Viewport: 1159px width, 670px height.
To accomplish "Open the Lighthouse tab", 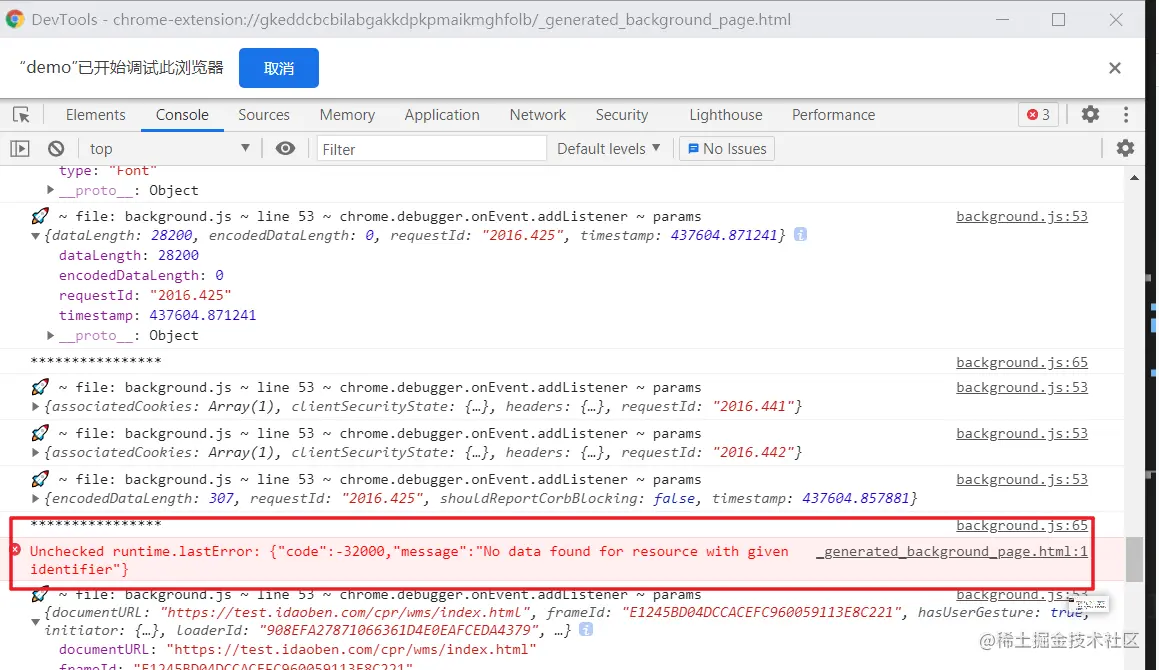I will 726,115.
